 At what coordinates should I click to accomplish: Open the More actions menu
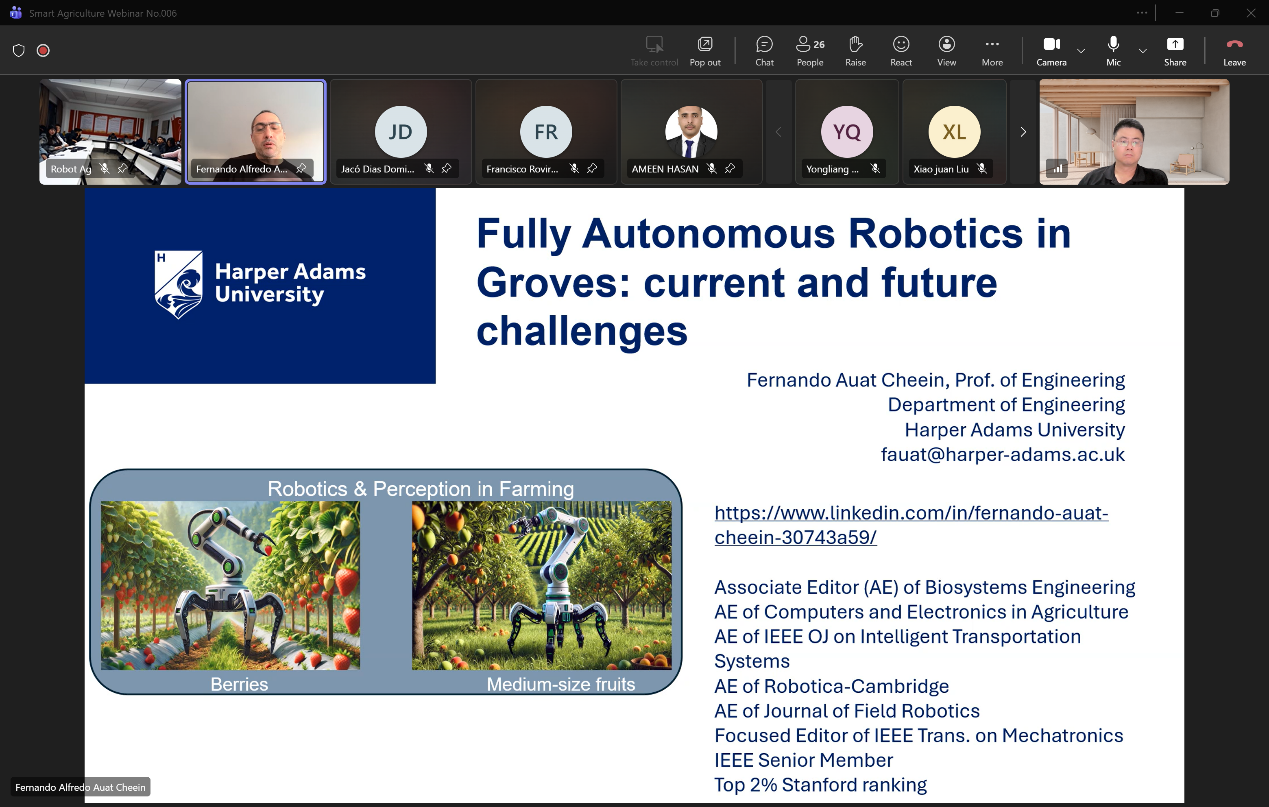[992, 50]
